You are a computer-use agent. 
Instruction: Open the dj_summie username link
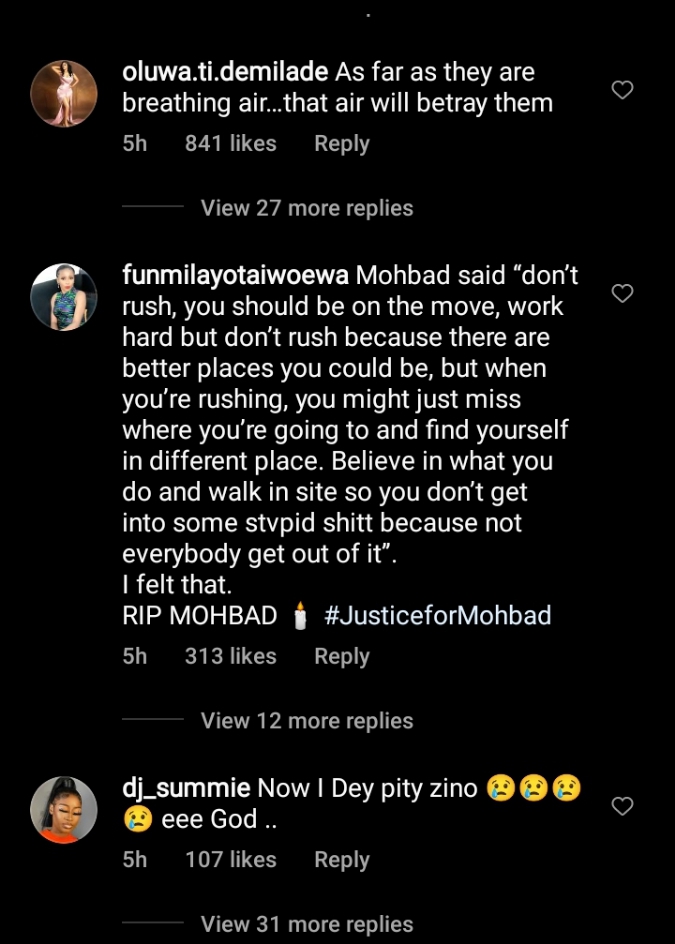click(x=186, y=788)
